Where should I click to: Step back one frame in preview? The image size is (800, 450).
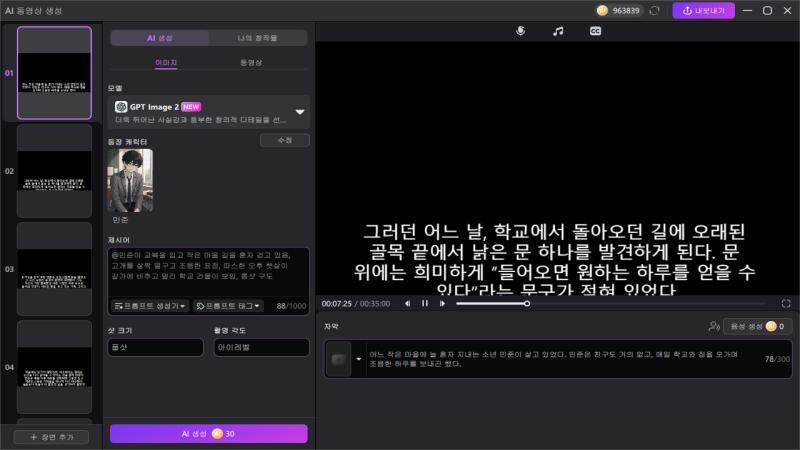tap(408, 304)
